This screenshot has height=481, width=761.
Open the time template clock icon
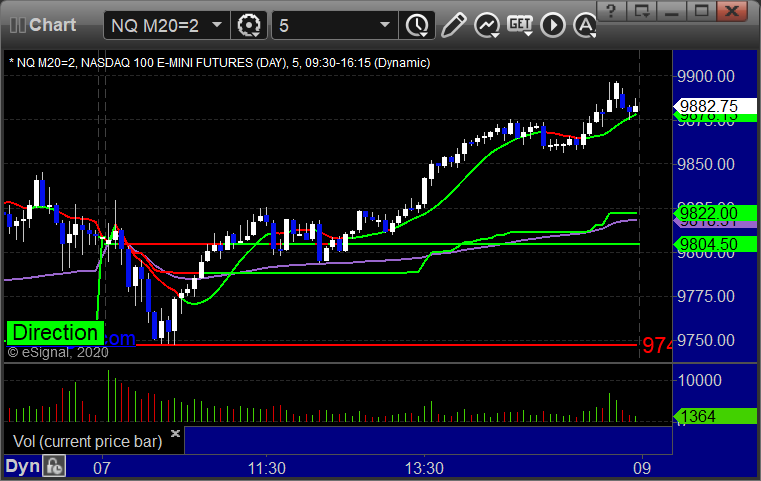click(417, 25)
